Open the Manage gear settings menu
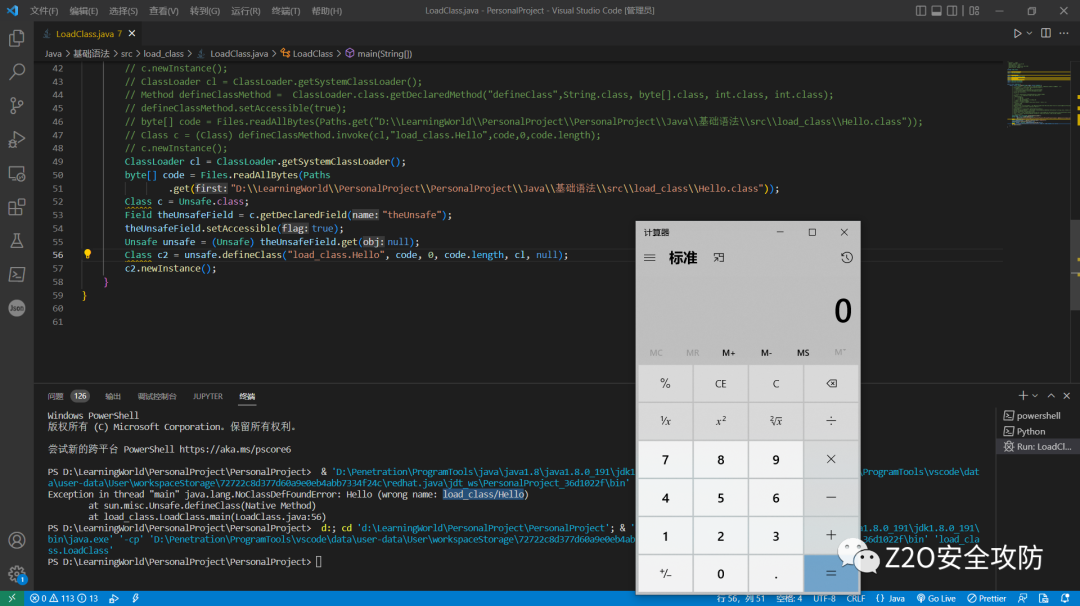1080x606 pixels. coord(17,574)
